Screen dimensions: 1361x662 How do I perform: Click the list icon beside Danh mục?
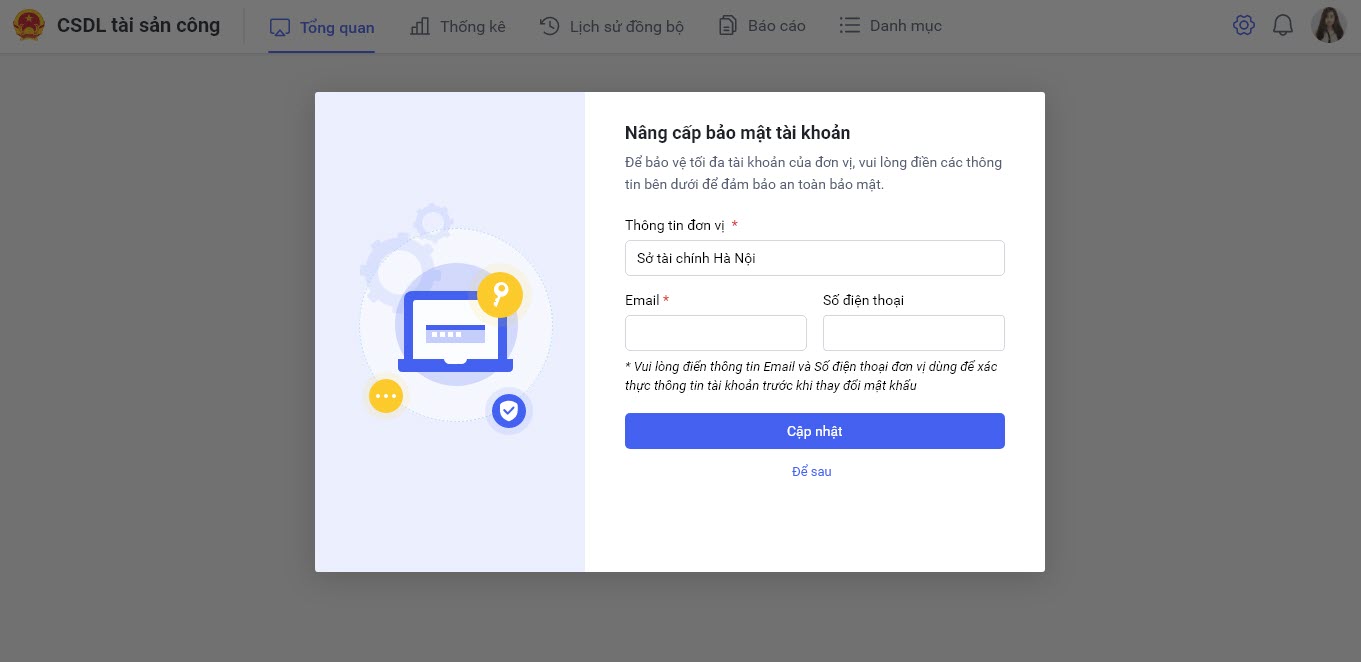tap(850, 26)
